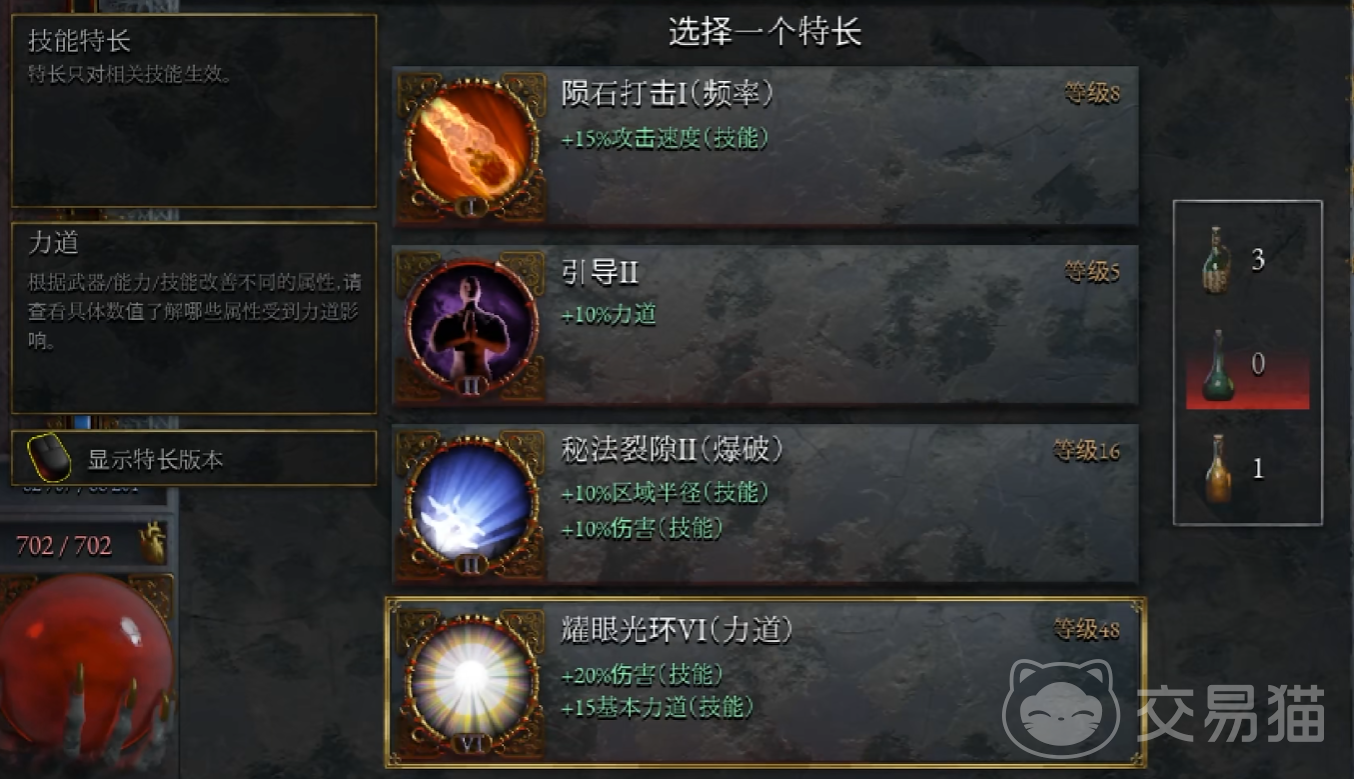Click the 力道 description panel
Screen dimensions: 1354x779
pyautogui.click(x=194, y=318)
